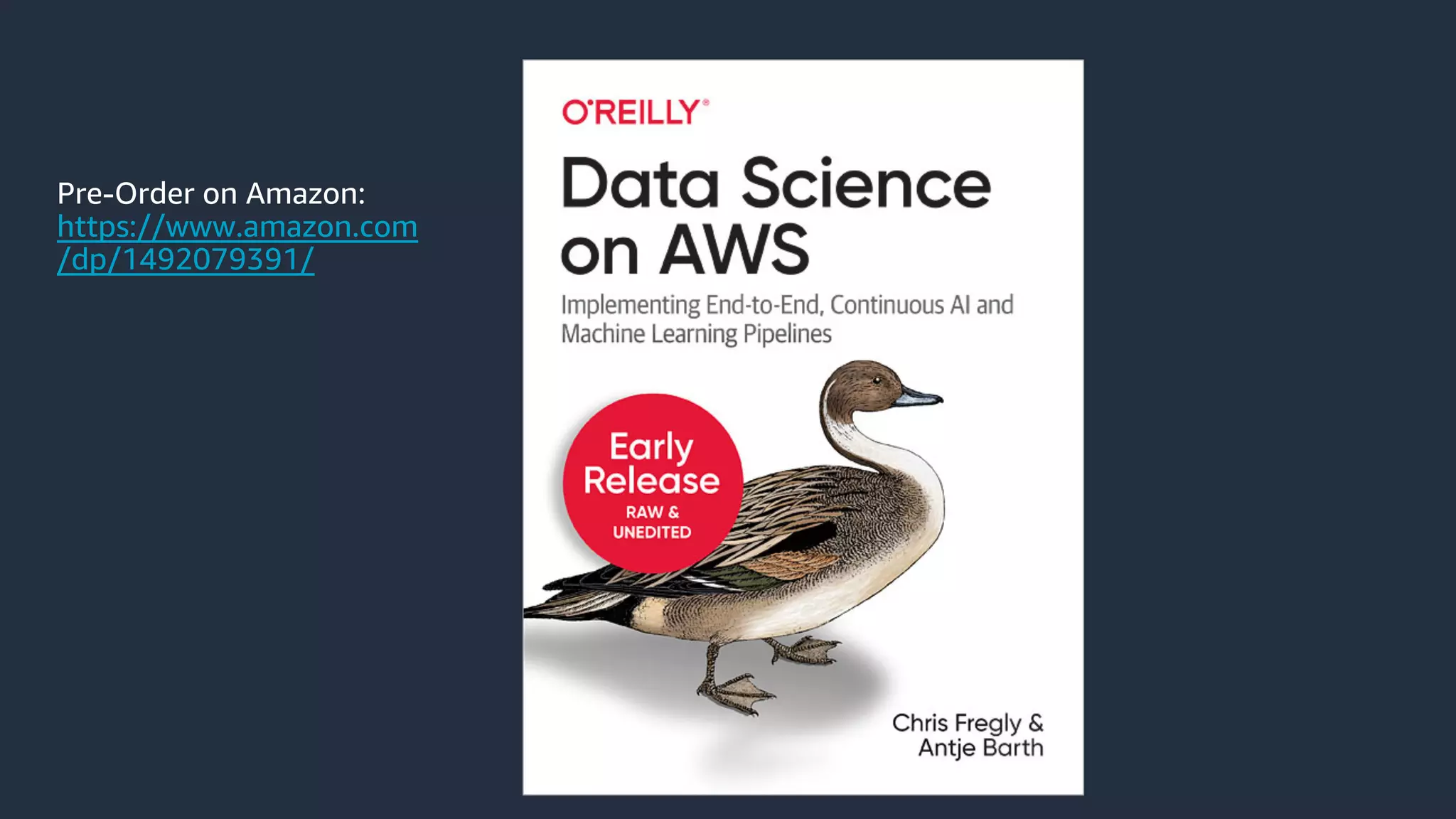Click the "Data Science" title line
This screenshot has width=1456, height=819.
[775, 184]
